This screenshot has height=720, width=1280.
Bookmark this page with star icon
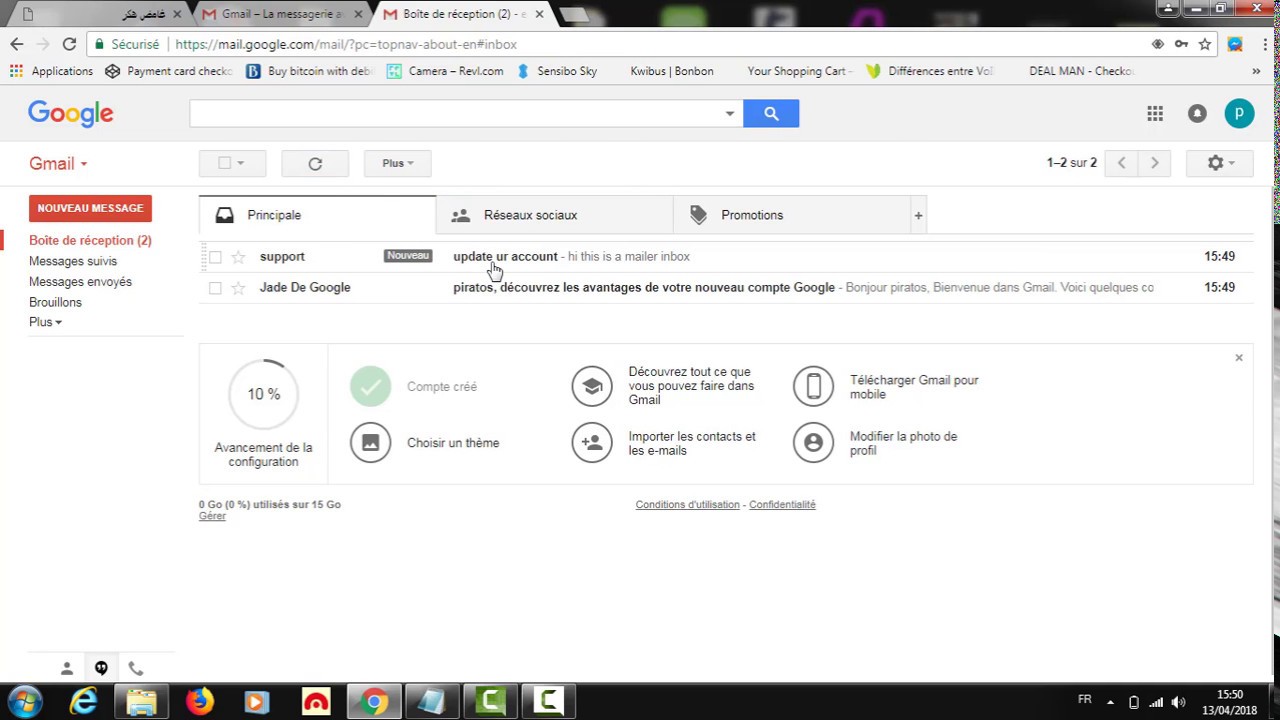tap(1205, 44)
